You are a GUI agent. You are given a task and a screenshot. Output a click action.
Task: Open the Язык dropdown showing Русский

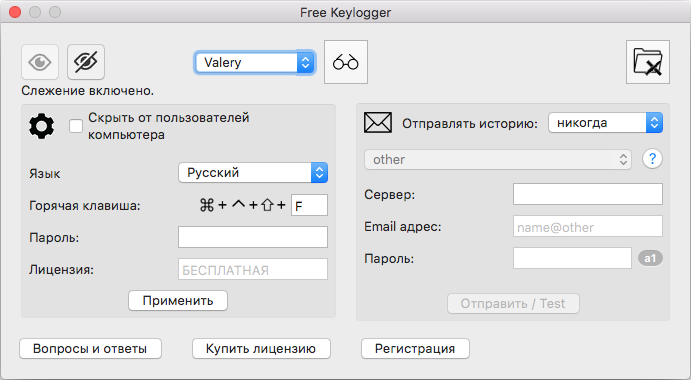click(253, 173)
